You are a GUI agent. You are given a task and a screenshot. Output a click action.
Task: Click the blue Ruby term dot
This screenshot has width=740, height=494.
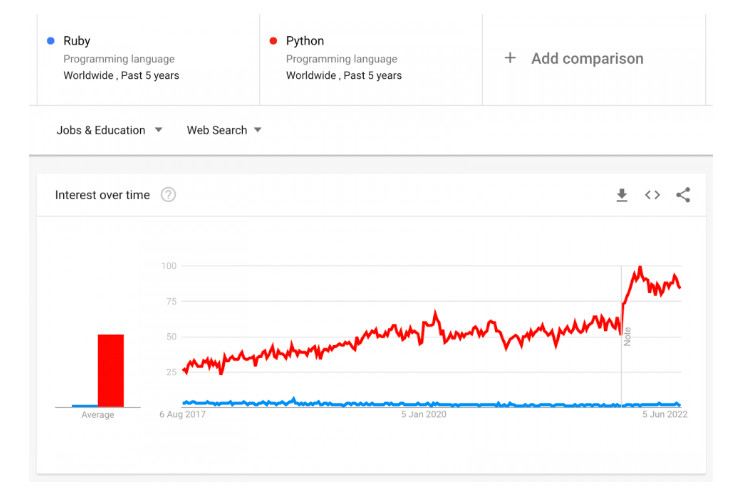[50, 41]
